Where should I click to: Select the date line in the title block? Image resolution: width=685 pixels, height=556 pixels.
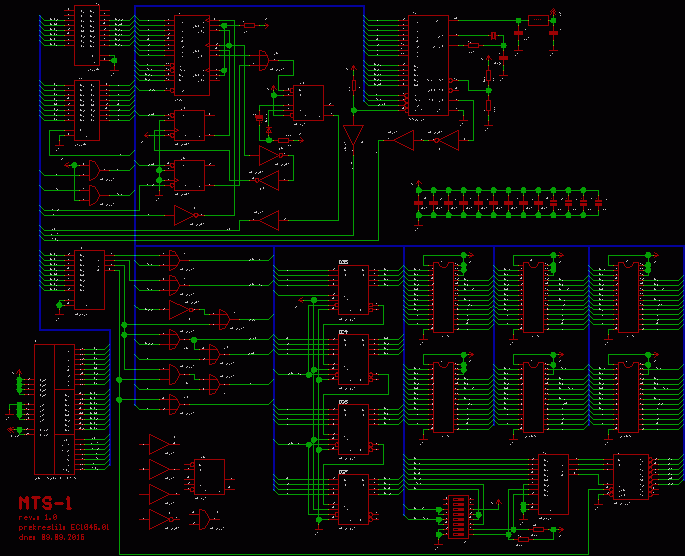tap(62, 537)
